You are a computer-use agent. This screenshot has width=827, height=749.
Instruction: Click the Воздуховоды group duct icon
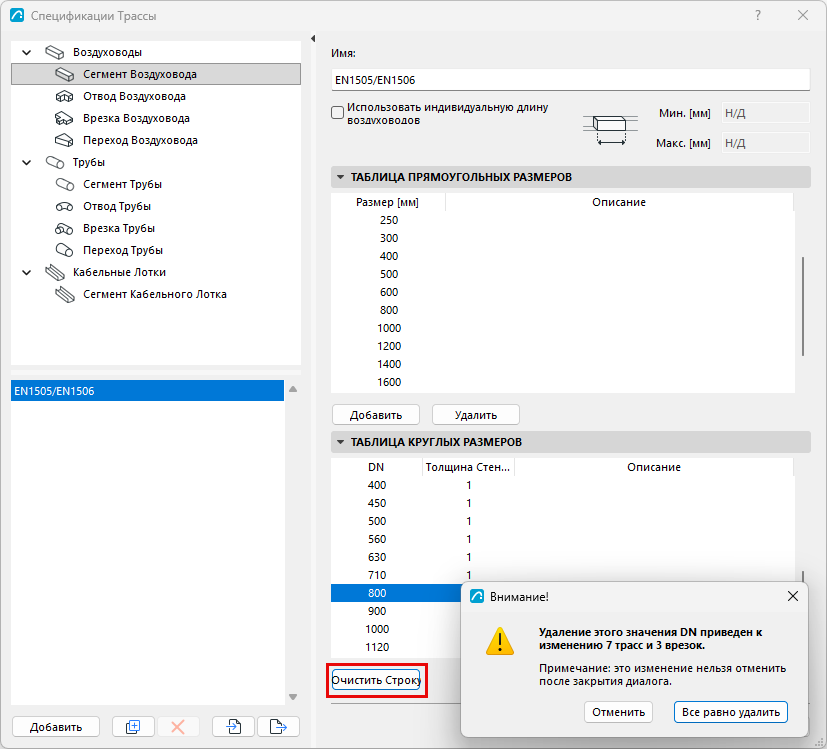coord(54,52)
